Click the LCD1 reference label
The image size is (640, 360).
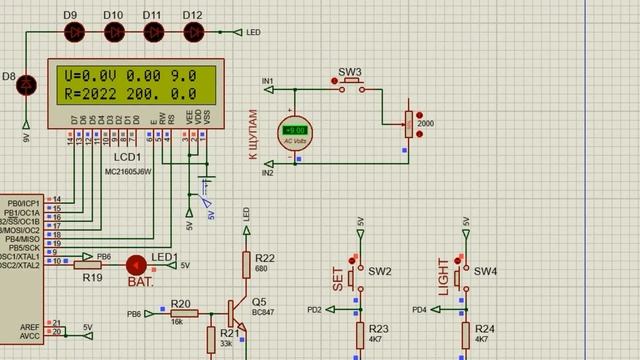click(127, 157)
